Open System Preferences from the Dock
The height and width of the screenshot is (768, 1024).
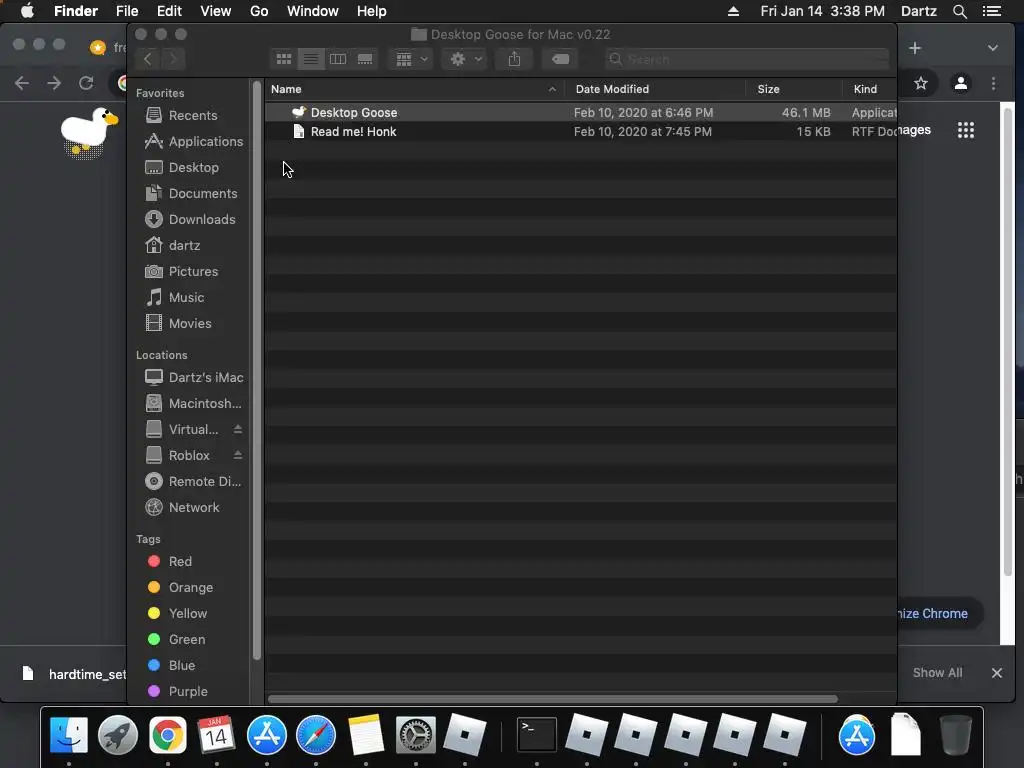coord(415,735)
